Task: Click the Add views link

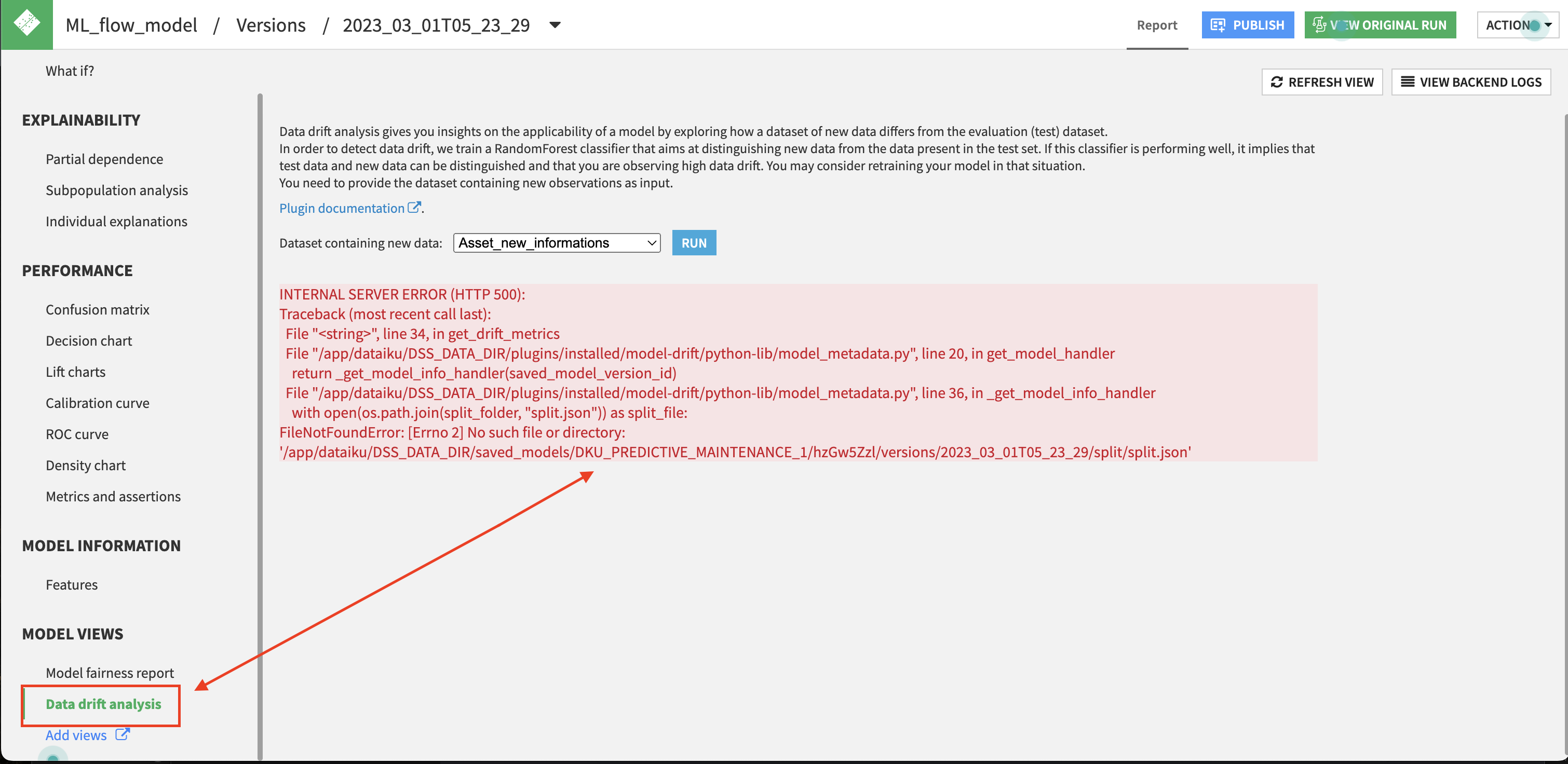Action: point(76,735)
